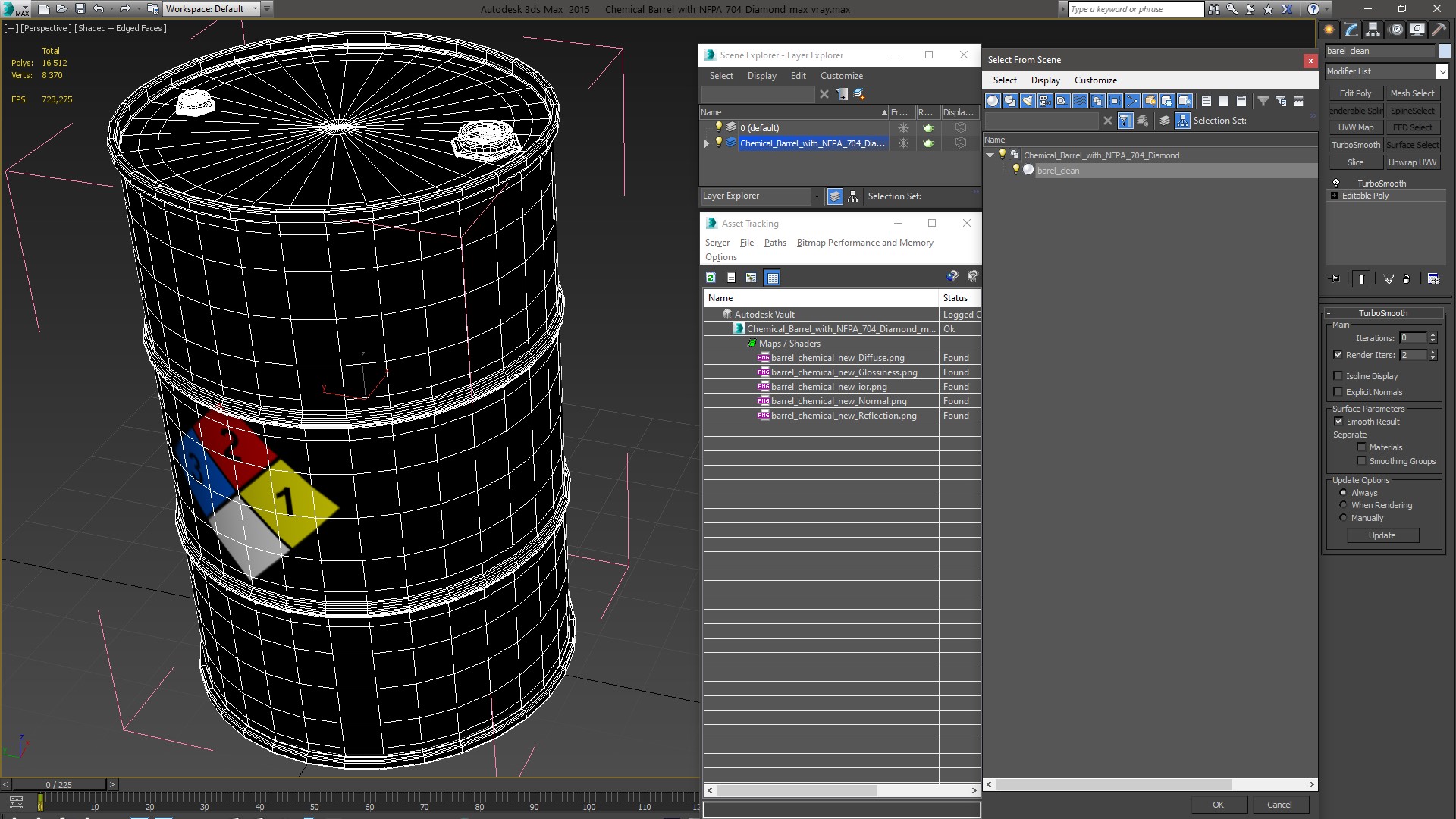The height and width of the screenshot is (819, 1456).
Task: Select the When Rendering radio button
Action: [x=1343, y=505]
